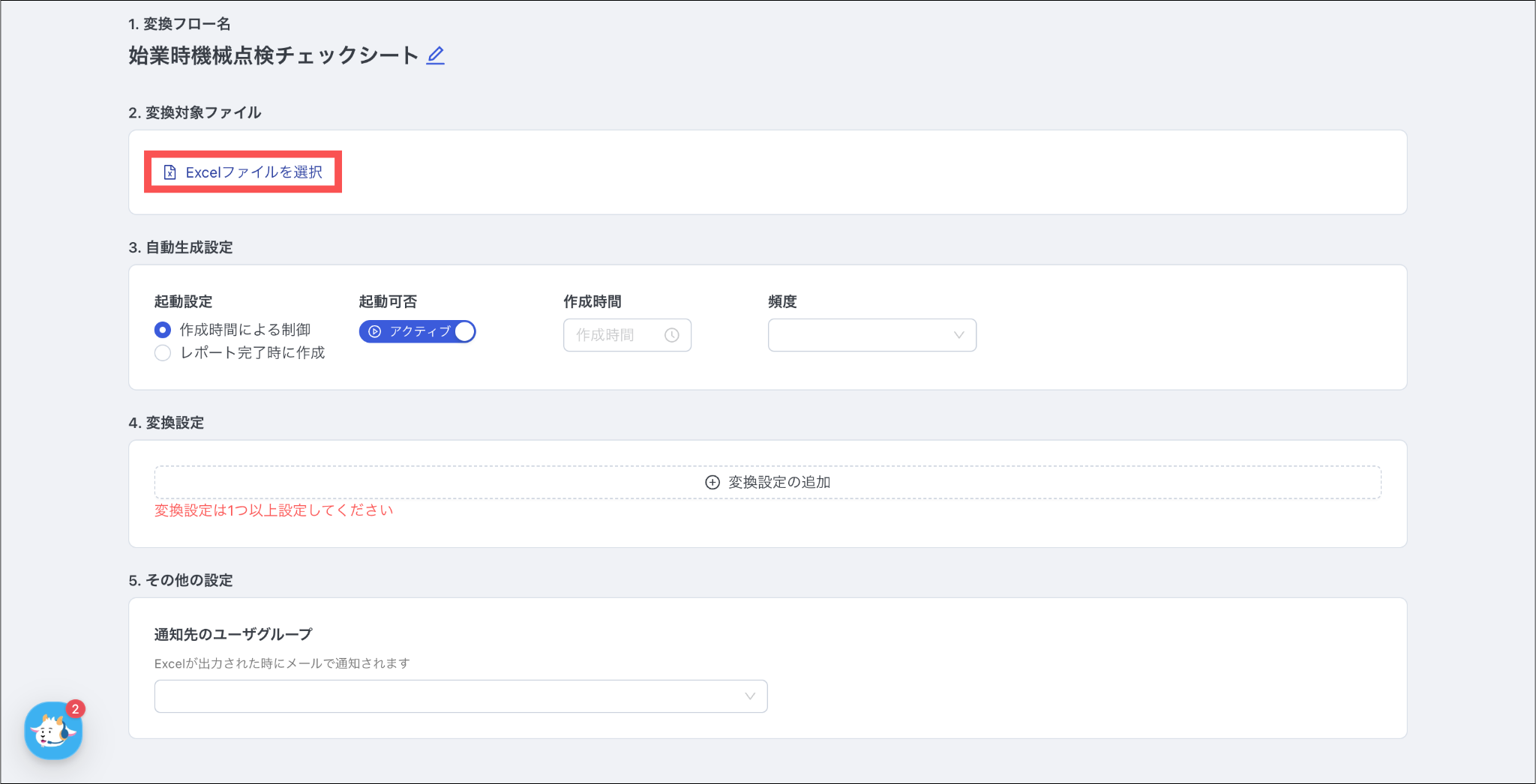Image resolution: width=1536 pixels, height=784 pixels.
Task: Open the cow mascot chat widget
Action: coord(52,731)
